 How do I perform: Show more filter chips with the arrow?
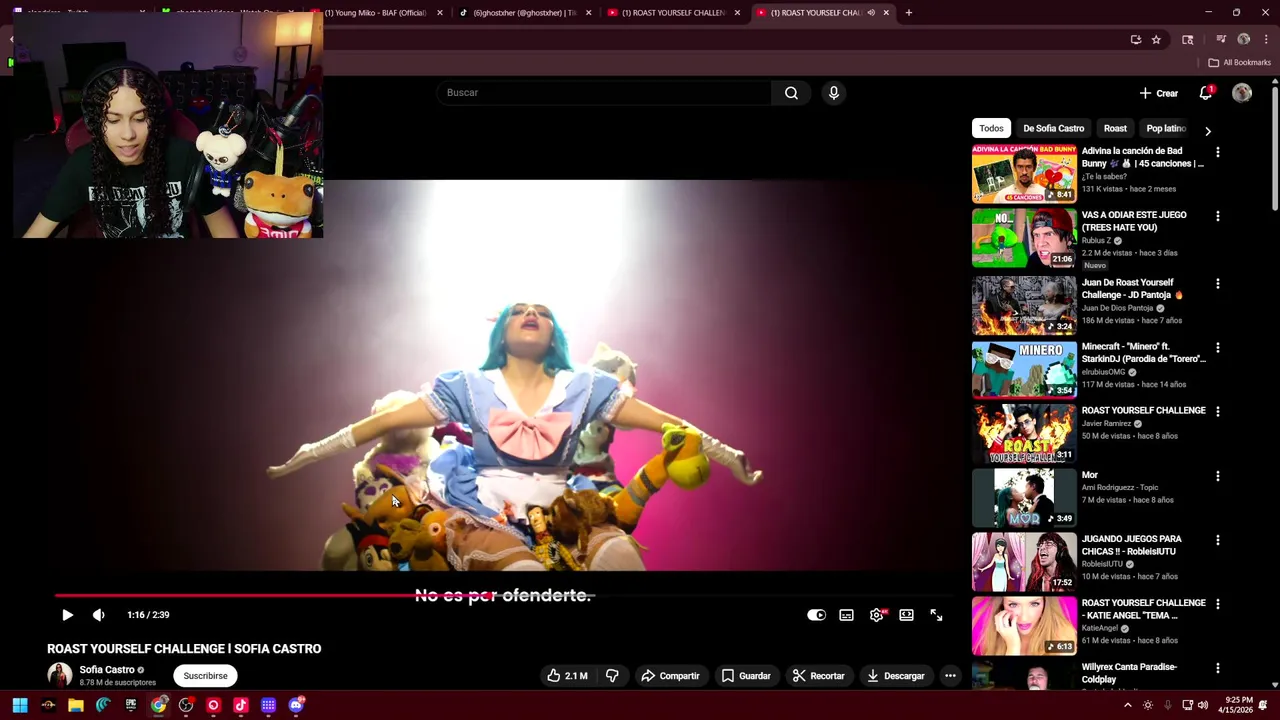coord(1207,131)
